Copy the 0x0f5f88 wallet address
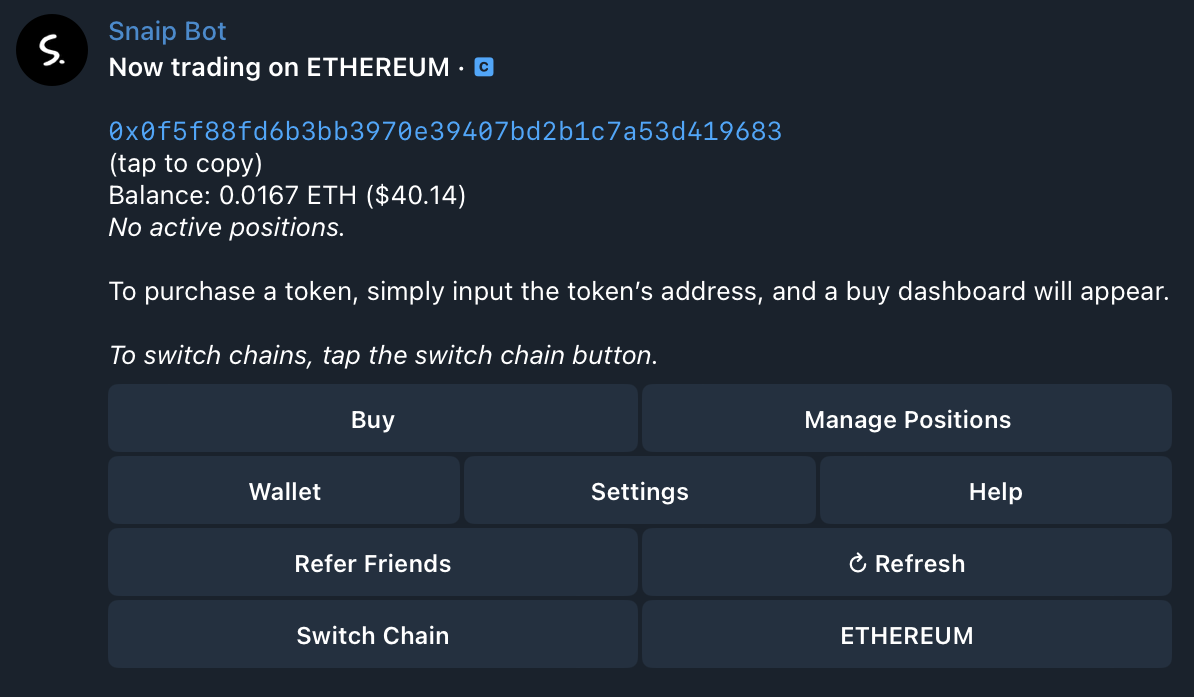Viewport: 1194px width, 697px height. pos(445,131)
